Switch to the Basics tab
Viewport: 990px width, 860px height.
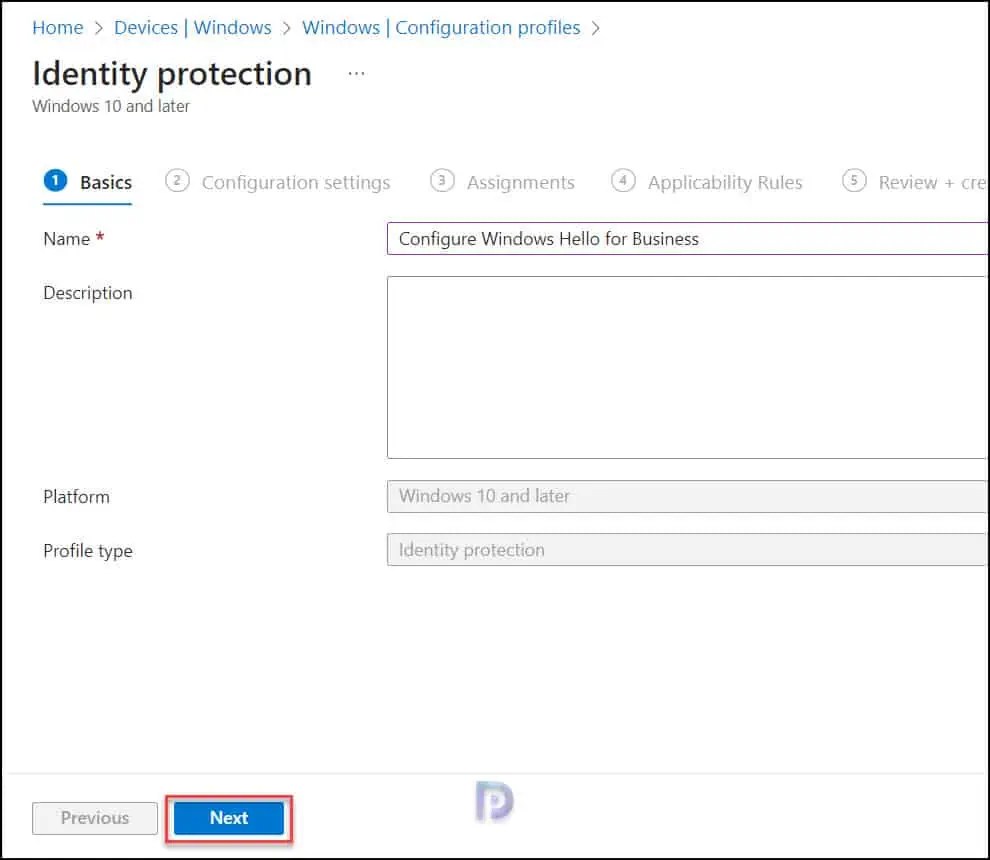[104, 182]
